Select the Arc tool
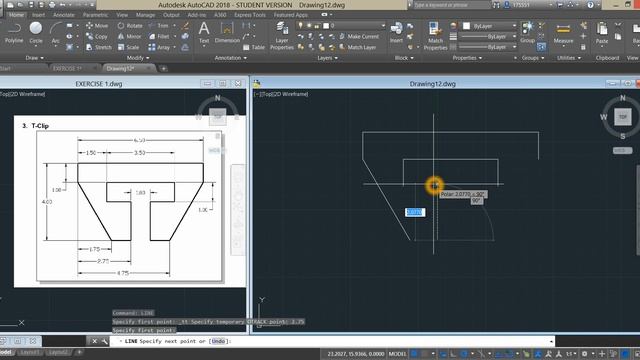 (56, 33)
